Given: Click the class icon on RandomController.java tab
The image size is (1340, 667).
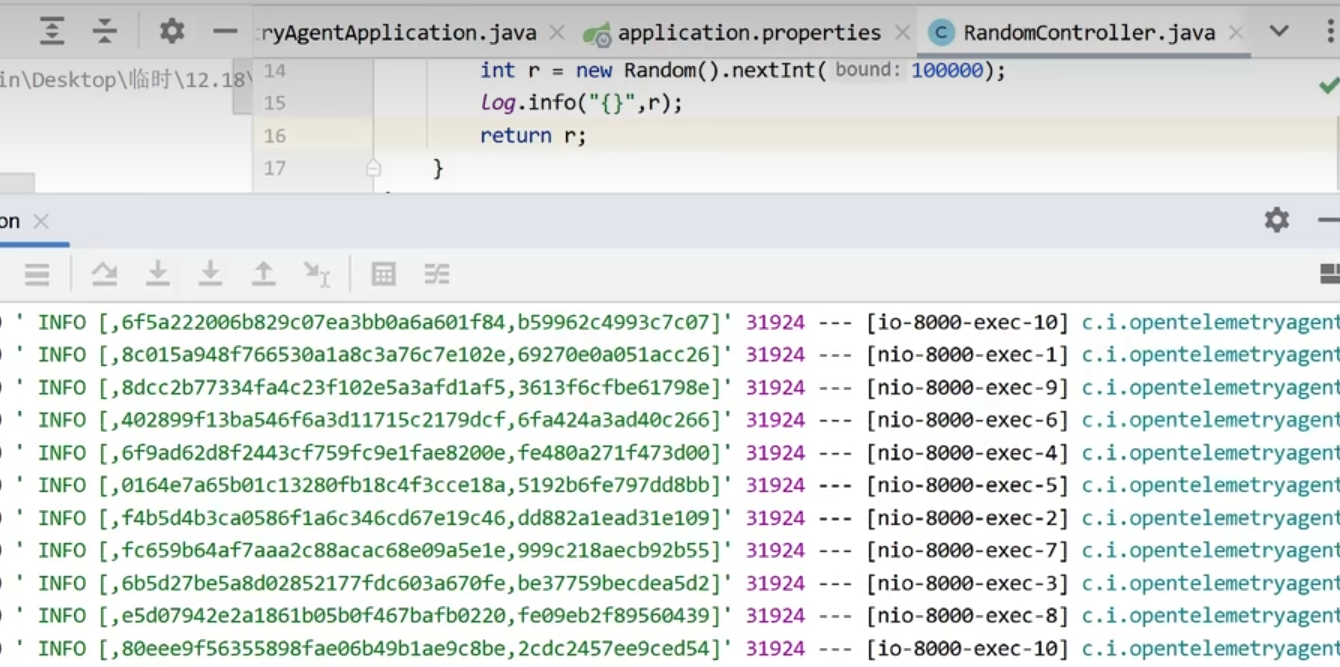Looking at the screenshot, I should point(940,33).
